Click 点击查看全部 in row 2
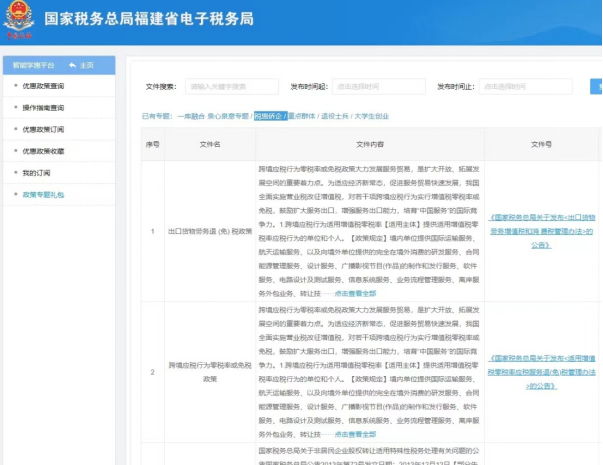 (355, 434)
